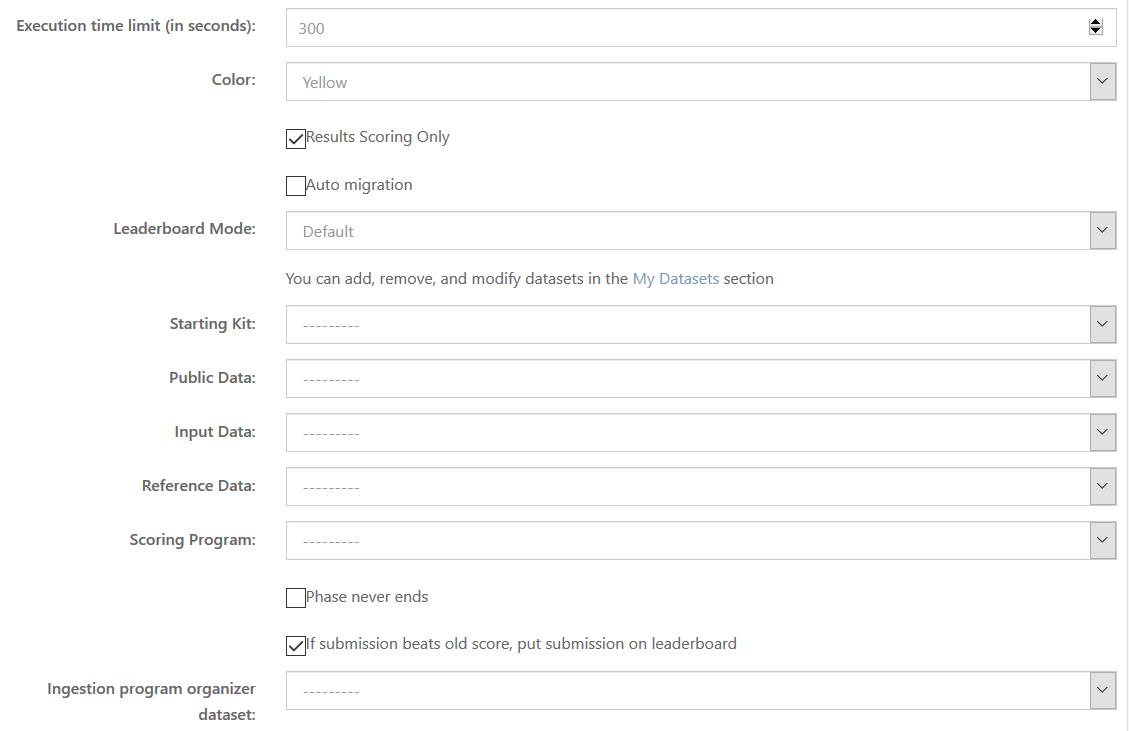Enable Auto migration
This screenshot has width=1129, height=731.
(x=295, y=185)
